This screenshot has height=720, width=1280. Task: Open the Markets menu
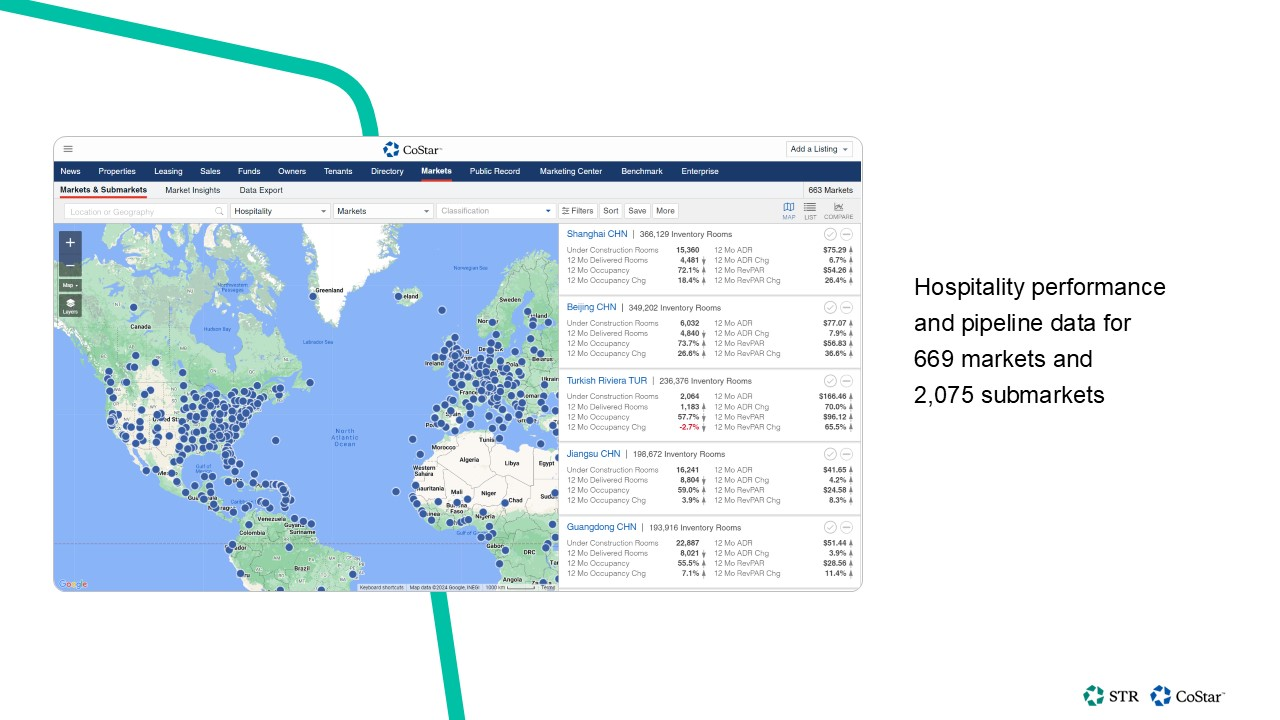436,171
